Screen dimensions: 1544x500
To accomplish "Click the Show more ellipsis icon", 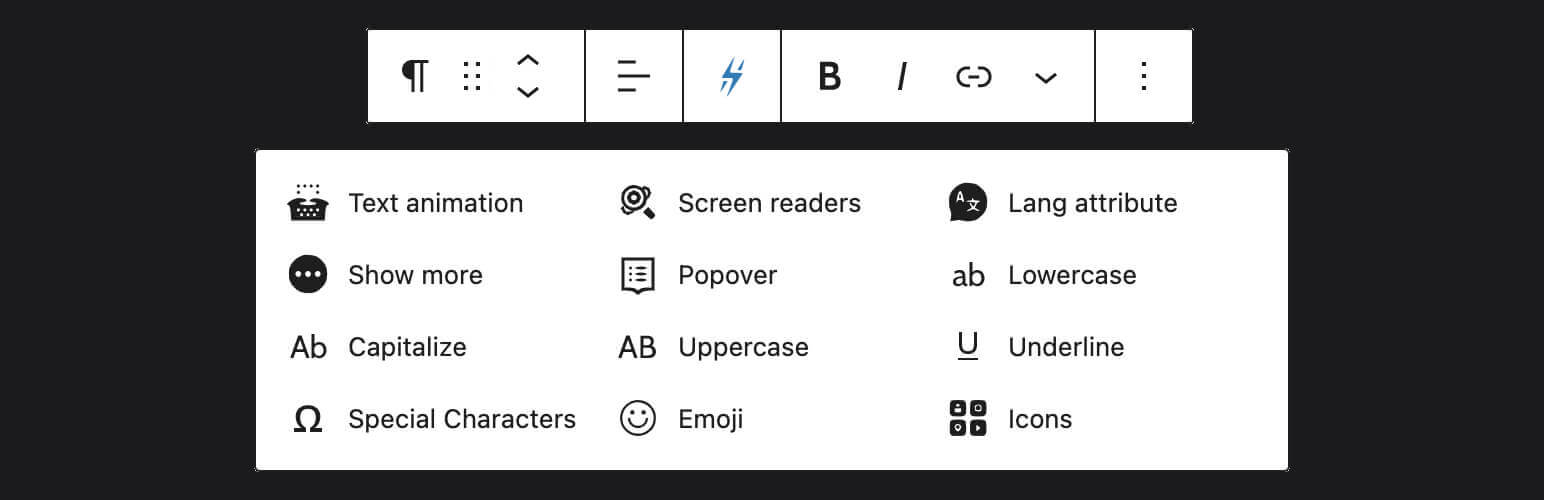I will tap(308, 275).
